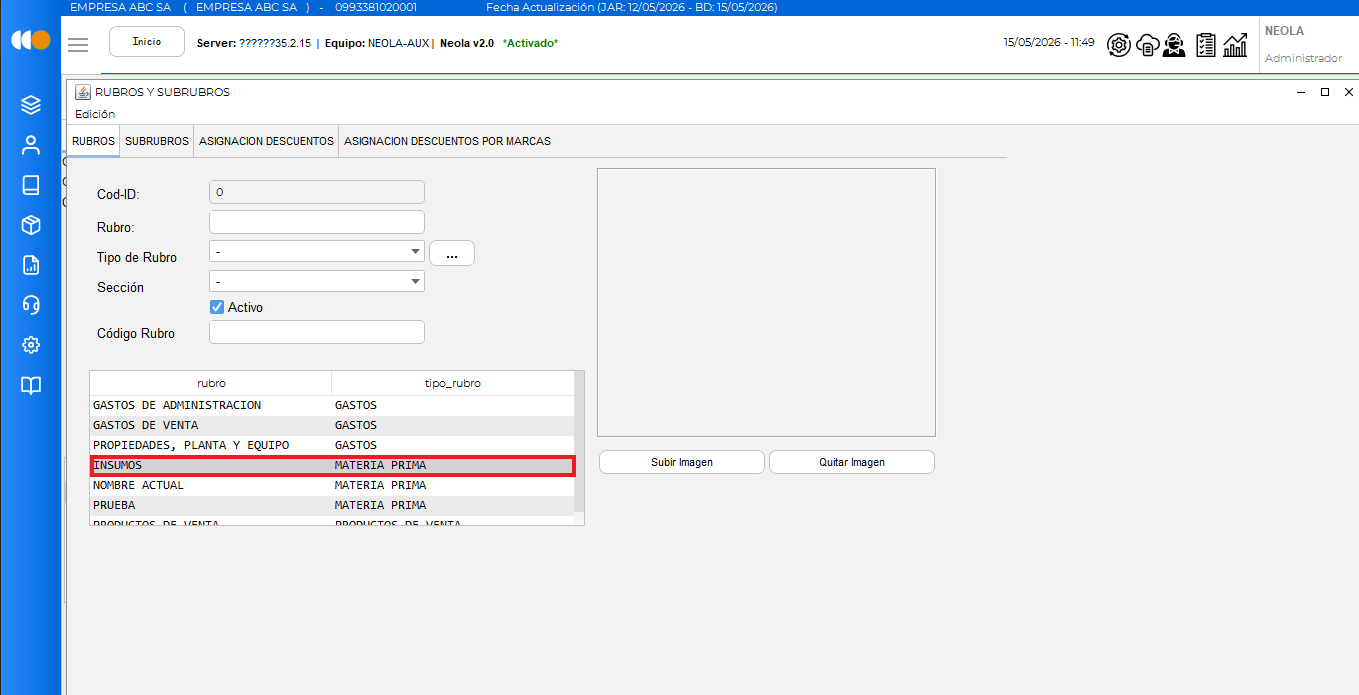Expand the Sección dropdown

(317, 282)
